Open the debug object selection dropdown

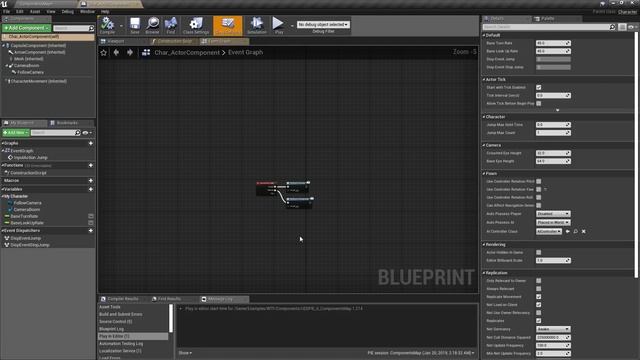point(323,24)
